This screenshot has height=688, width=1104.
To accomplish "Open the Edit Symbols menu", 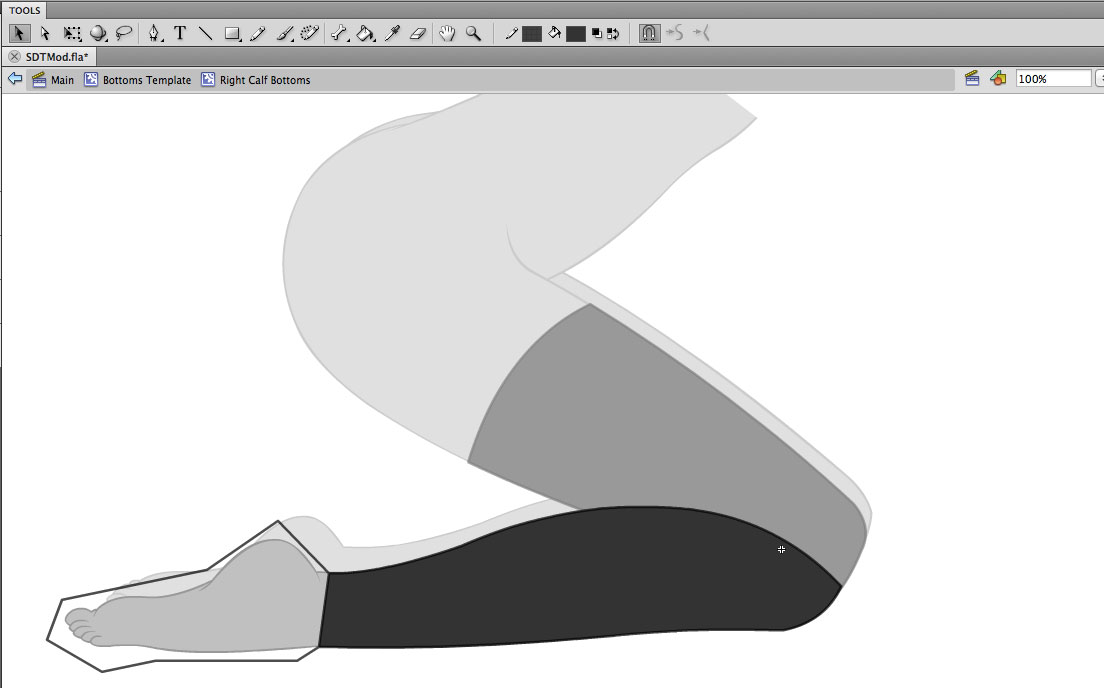I will (x=997, y=78).
